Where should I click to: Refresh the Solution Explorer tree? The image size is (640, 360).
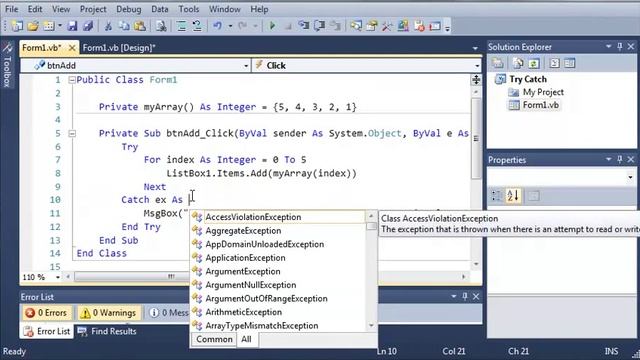(534, 63)
